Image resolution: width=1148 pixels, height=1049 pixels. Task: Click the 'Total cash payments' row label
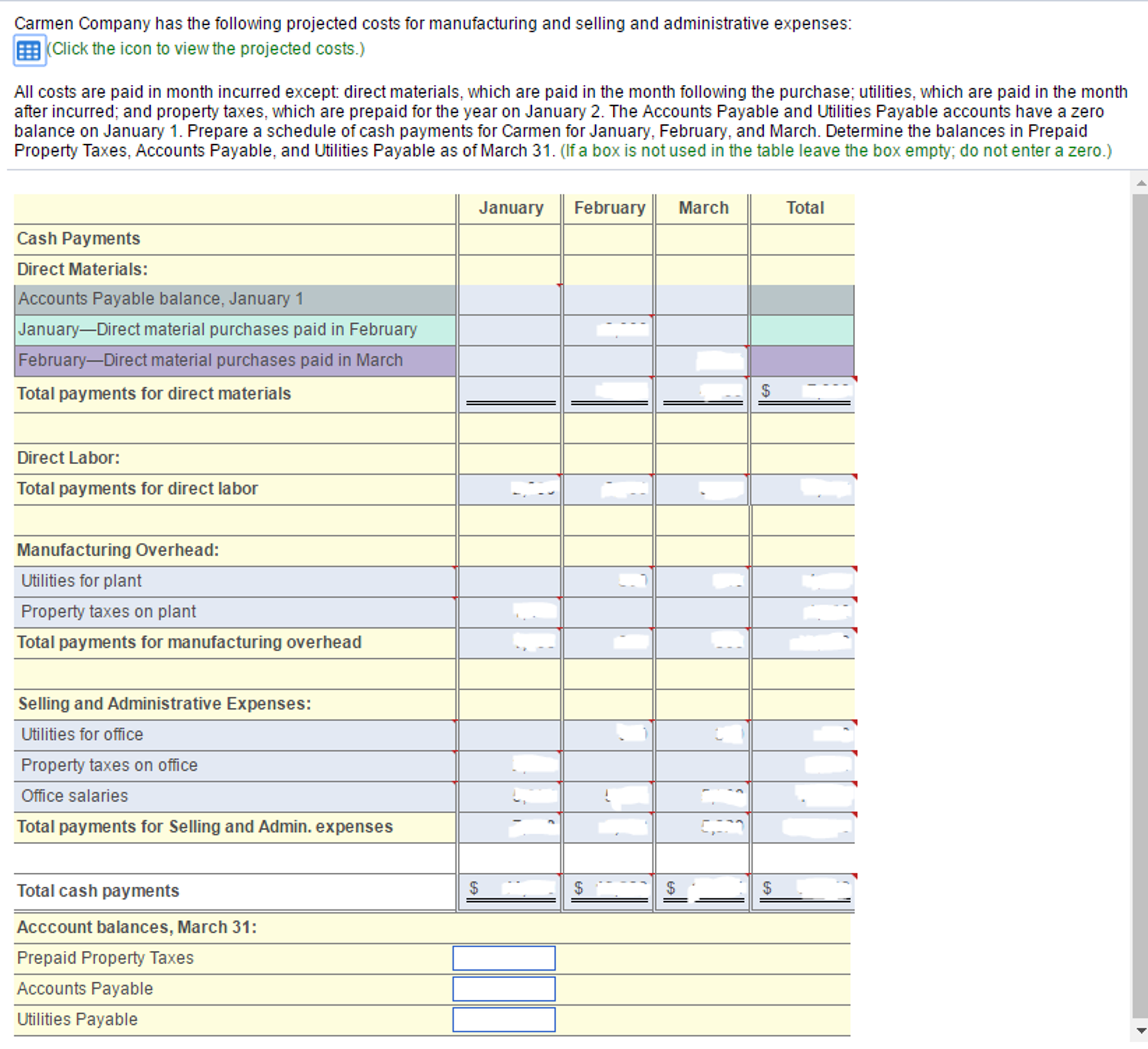pyautogui.click(x=98, y=891)
